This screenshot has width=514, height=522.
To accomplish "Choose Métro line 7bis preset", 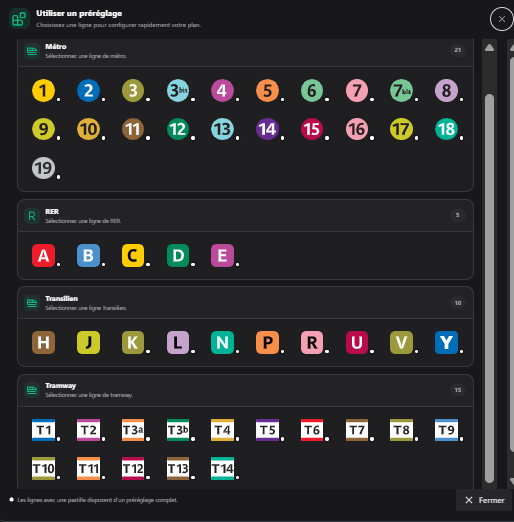I will pos(401,90).
